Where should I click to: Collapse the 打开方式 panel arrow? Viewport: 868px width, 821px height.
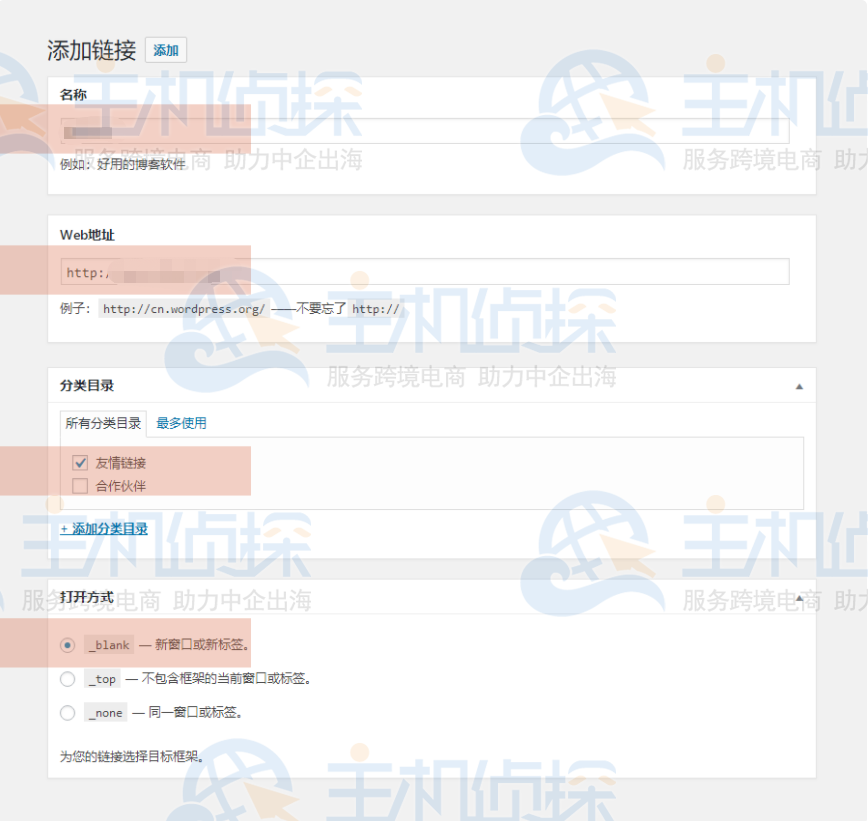coord(799,598)
